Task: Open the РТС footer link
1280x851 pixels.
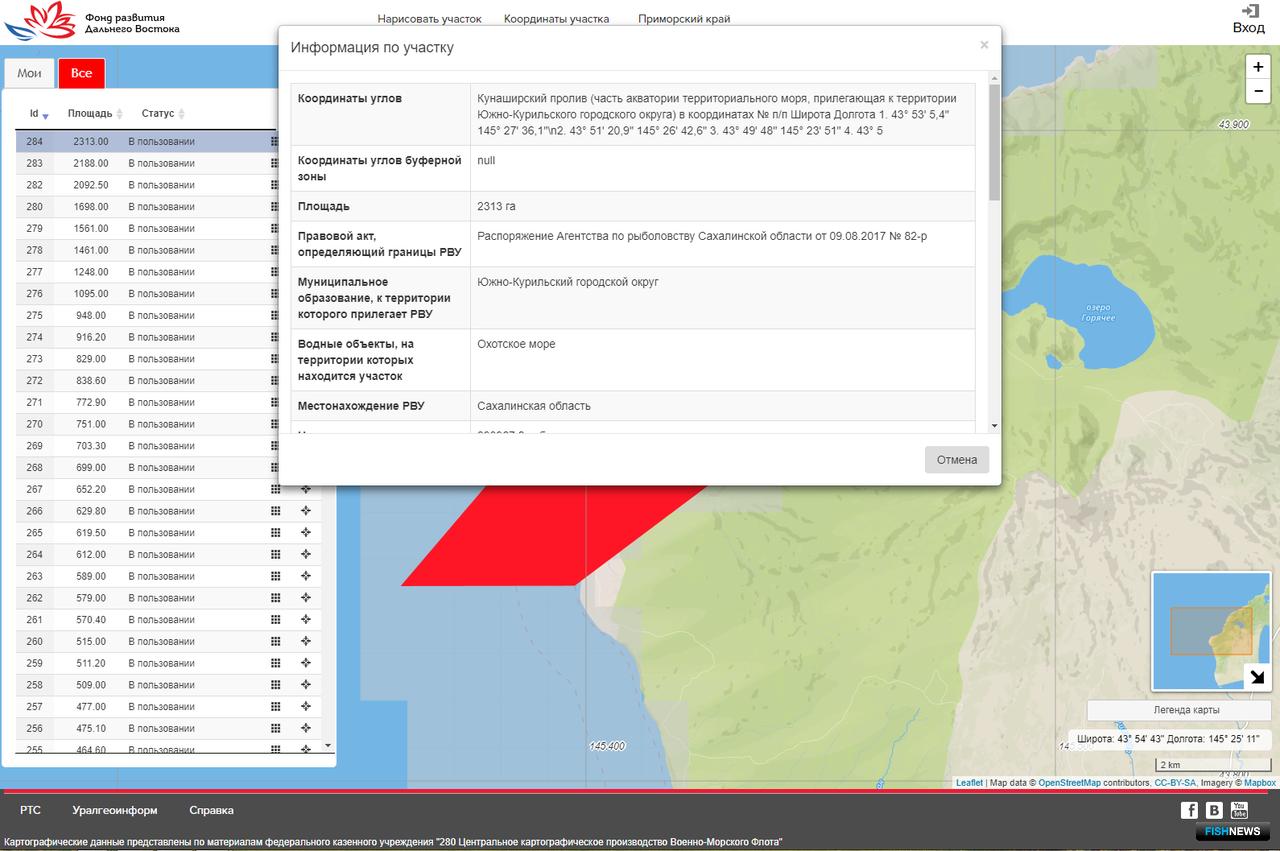Action: tap(30, 810)
